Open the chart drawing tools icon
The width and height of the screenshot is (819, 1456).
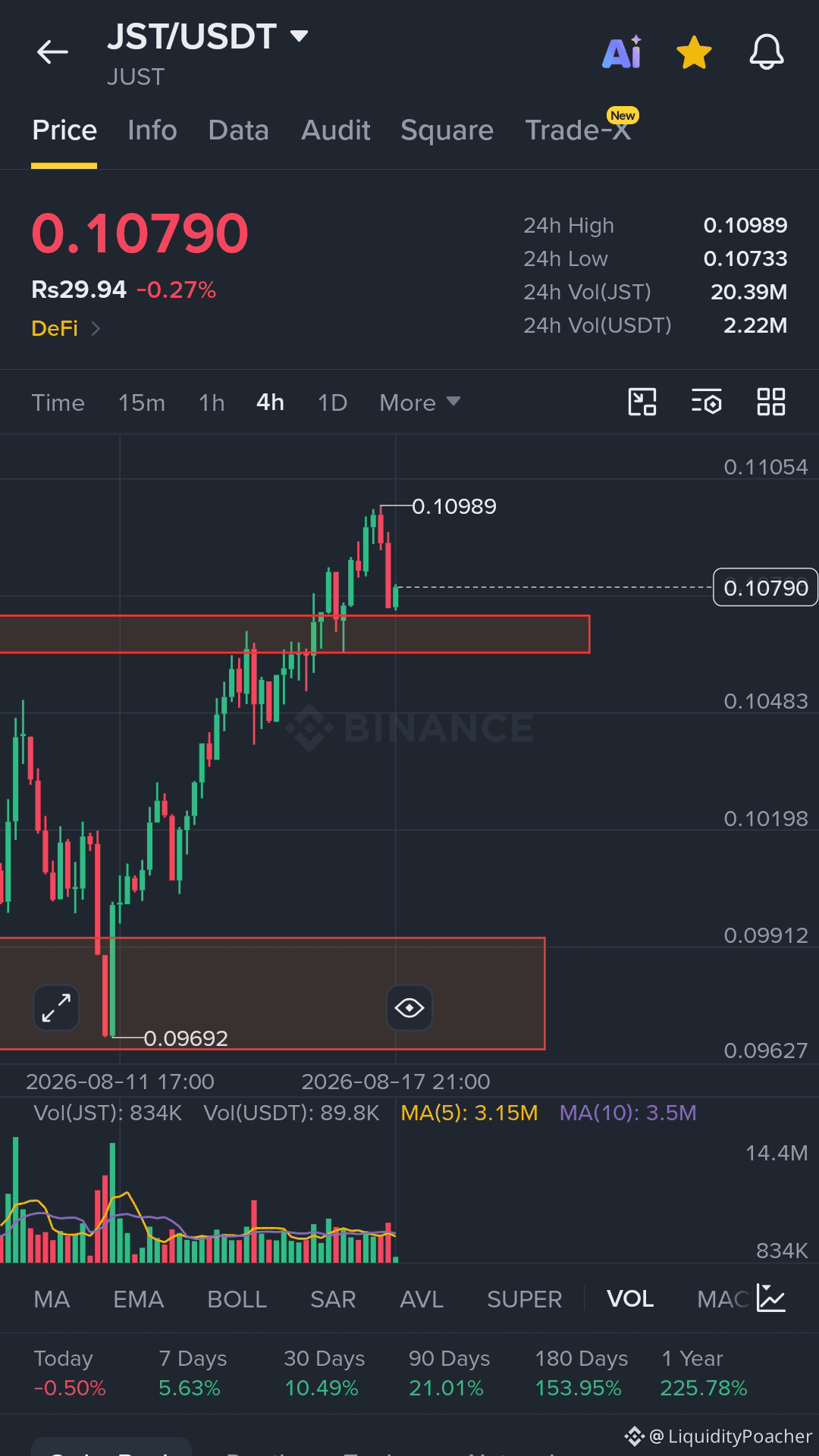tap(642, 402)
